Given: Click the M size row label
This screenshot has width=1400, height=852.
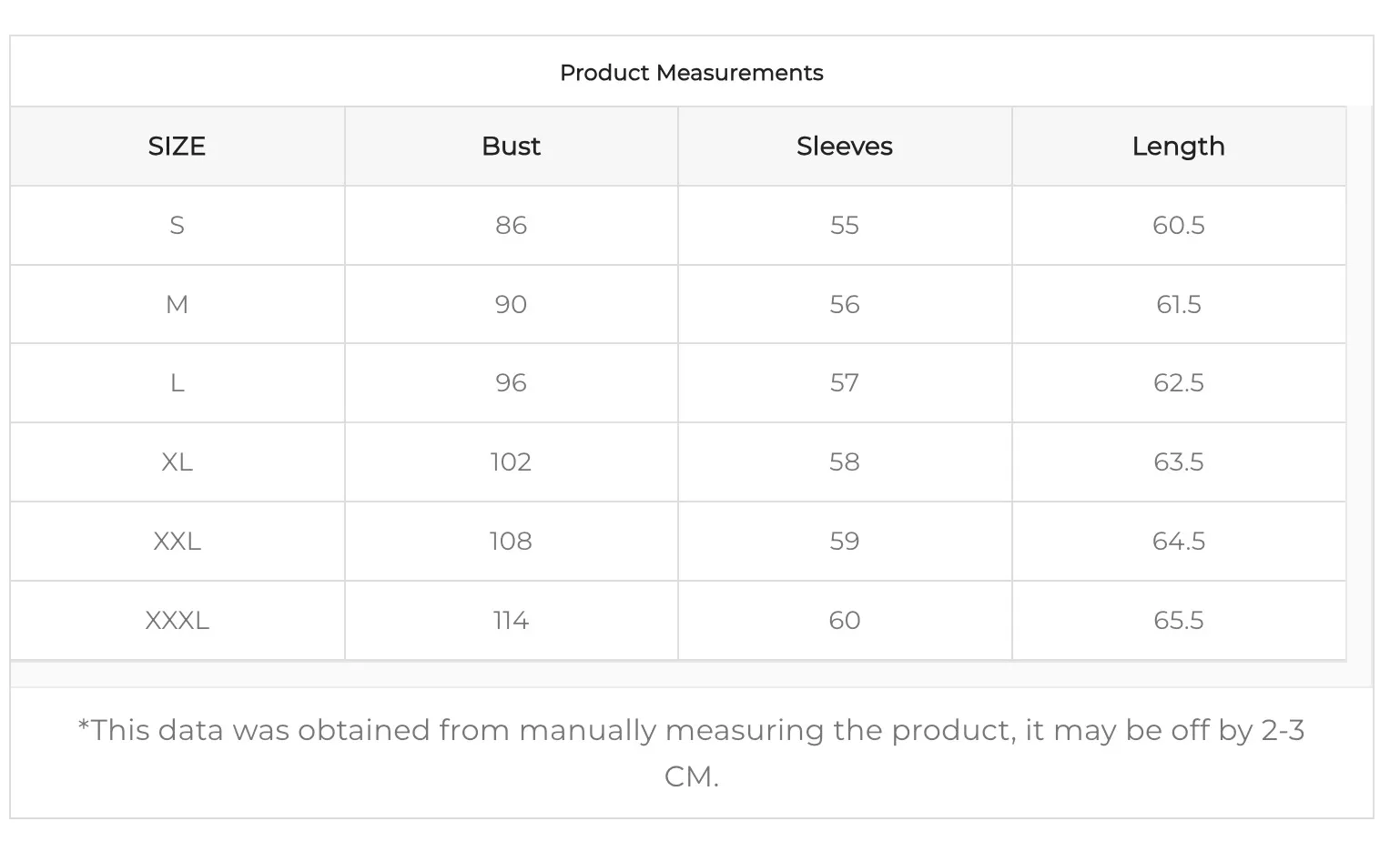Looking at the screenshot, I should [x=177, y=305].
